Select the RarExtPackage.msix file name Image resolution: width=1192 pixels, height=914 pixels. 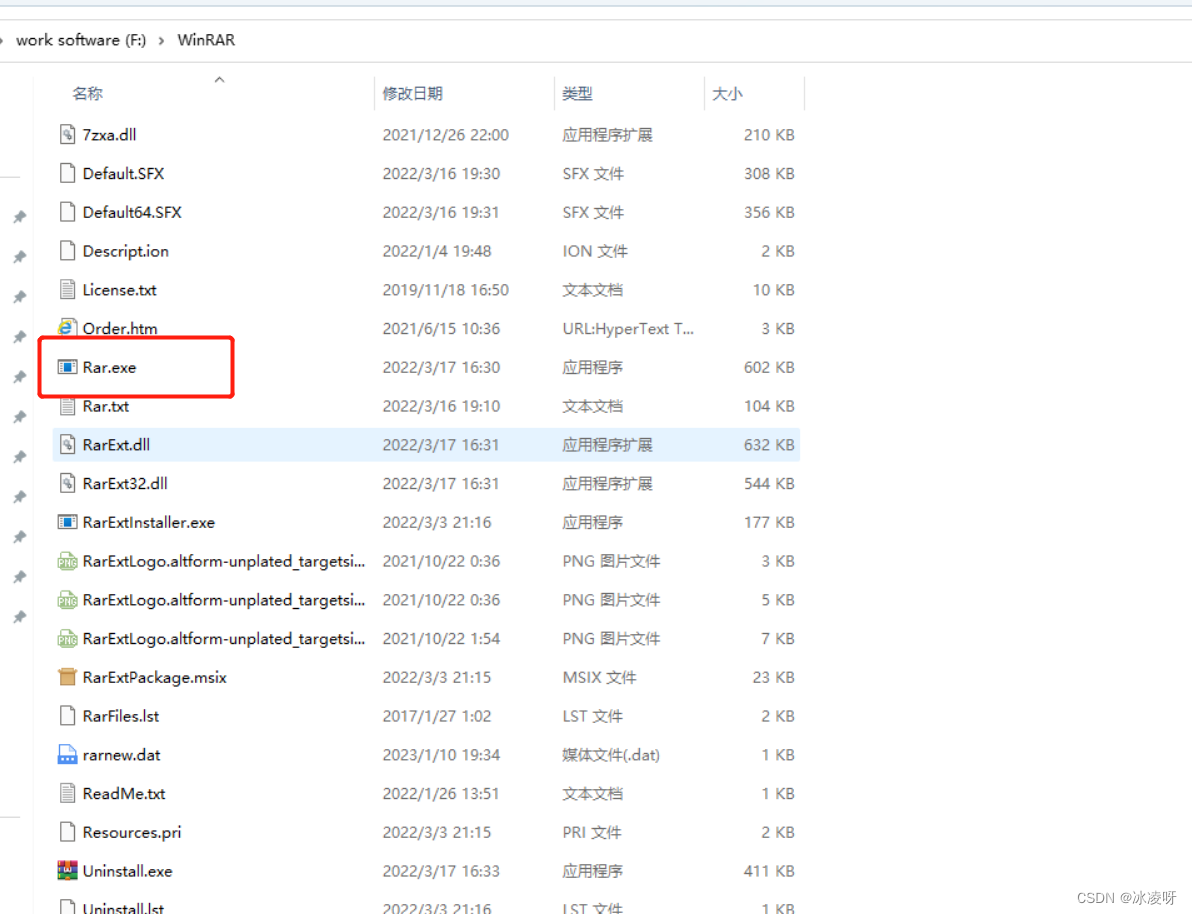click(154, 678)
